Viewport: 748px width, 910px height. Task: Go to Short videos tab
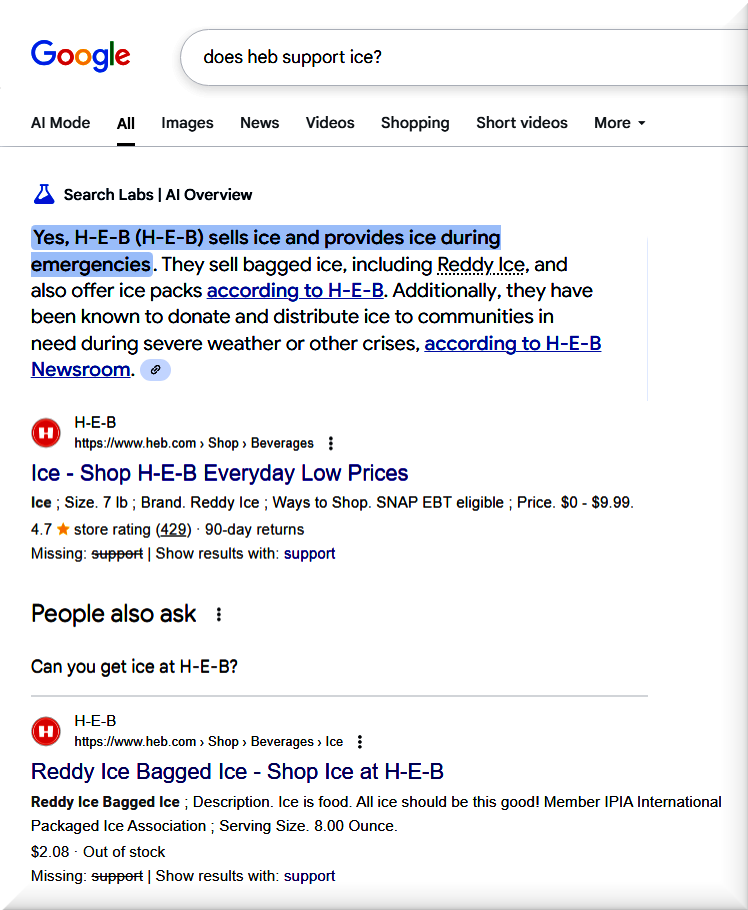[x=521, y=123]
